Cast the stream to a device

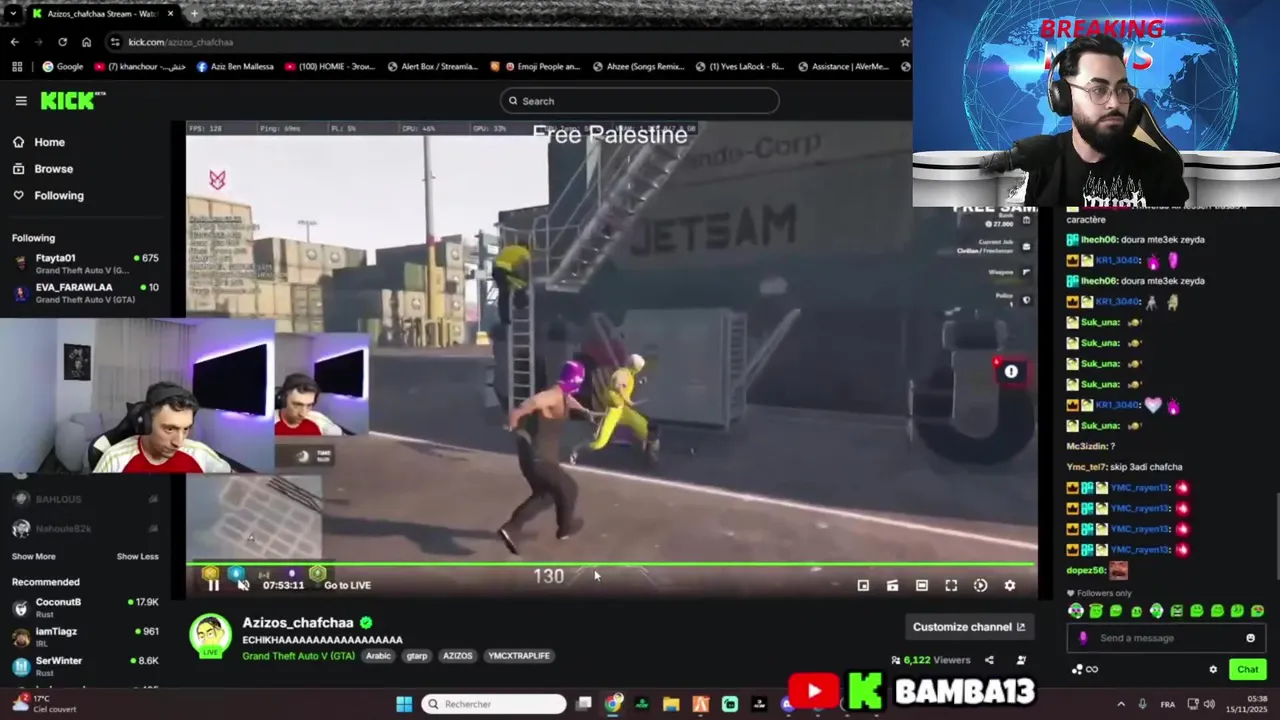pyautogui.click(x=893, y=586)
